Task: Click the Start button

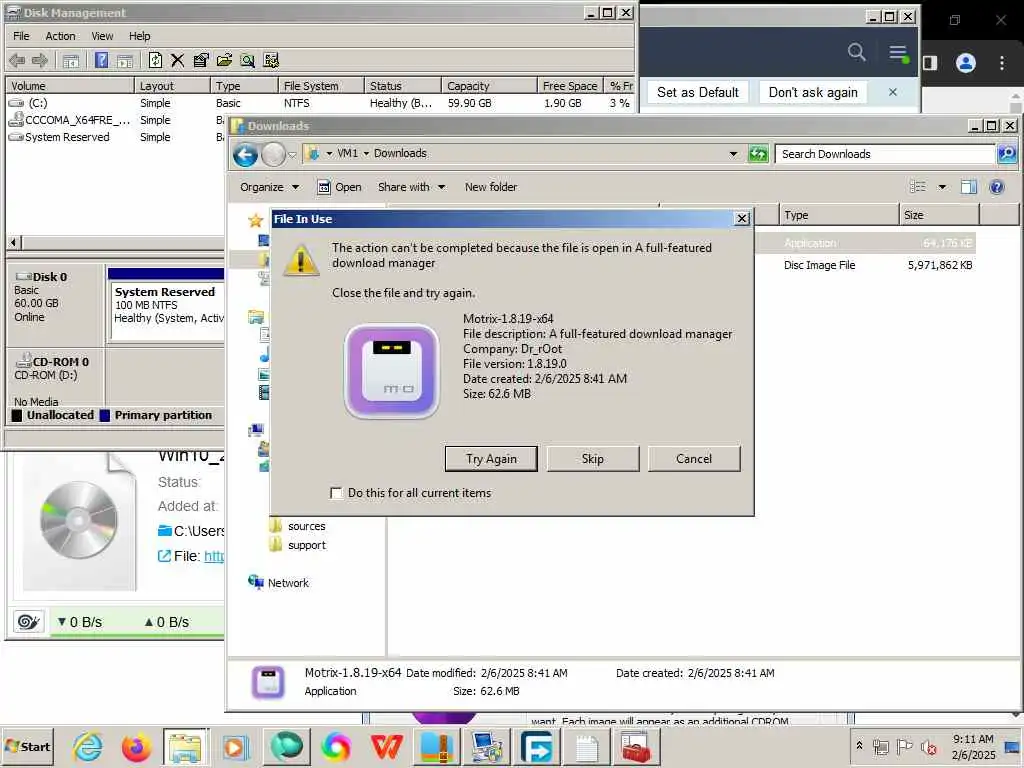Action: point(28,746)
